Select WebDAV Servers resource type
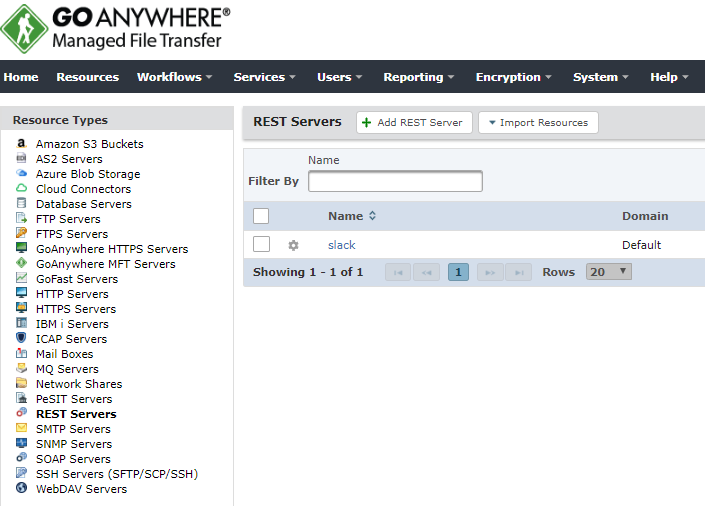The image size is (705, 506). point(81,489)
